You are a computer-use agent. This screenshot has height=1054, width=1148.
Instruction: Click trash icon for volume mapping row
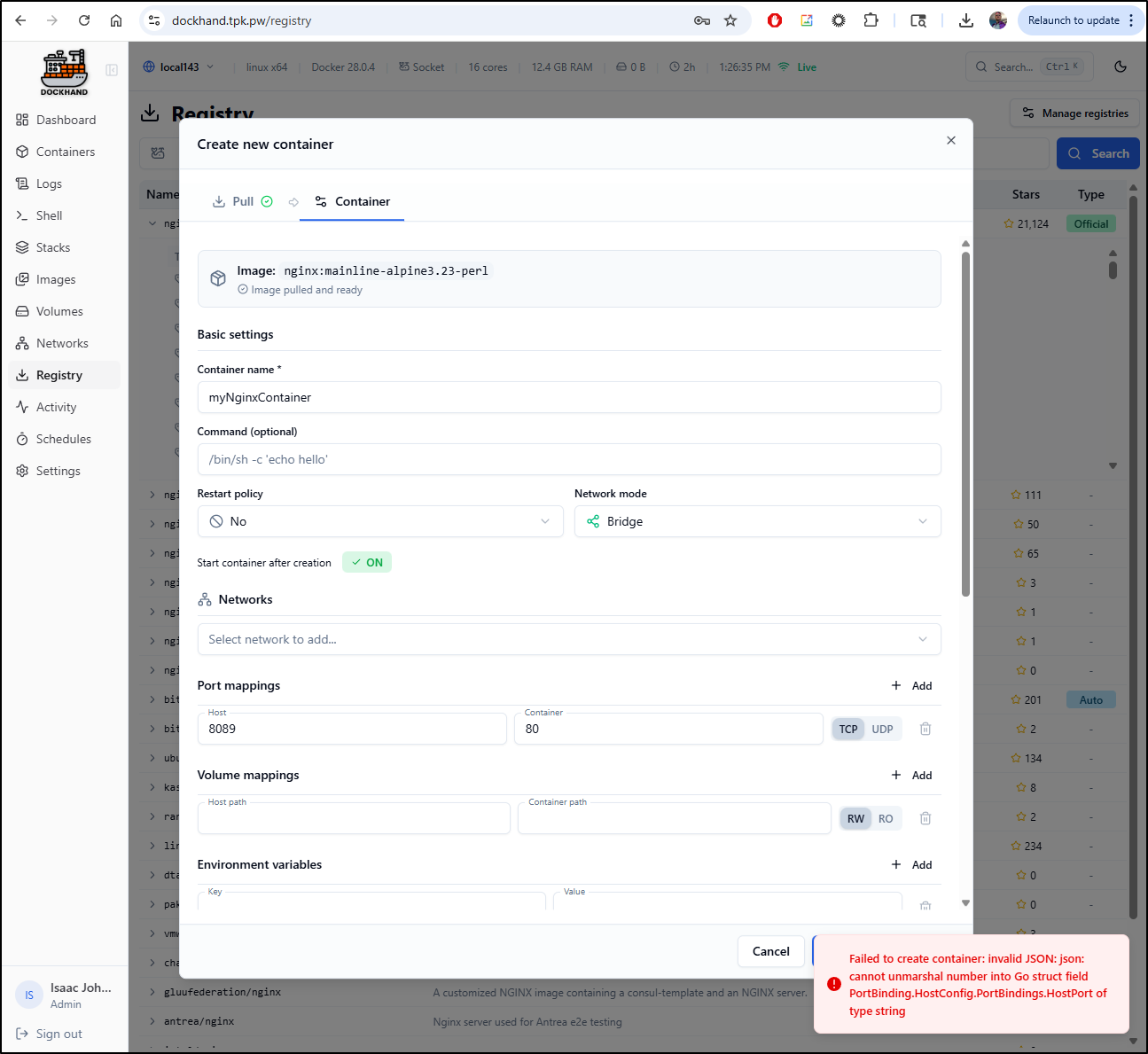coord(925,818)
